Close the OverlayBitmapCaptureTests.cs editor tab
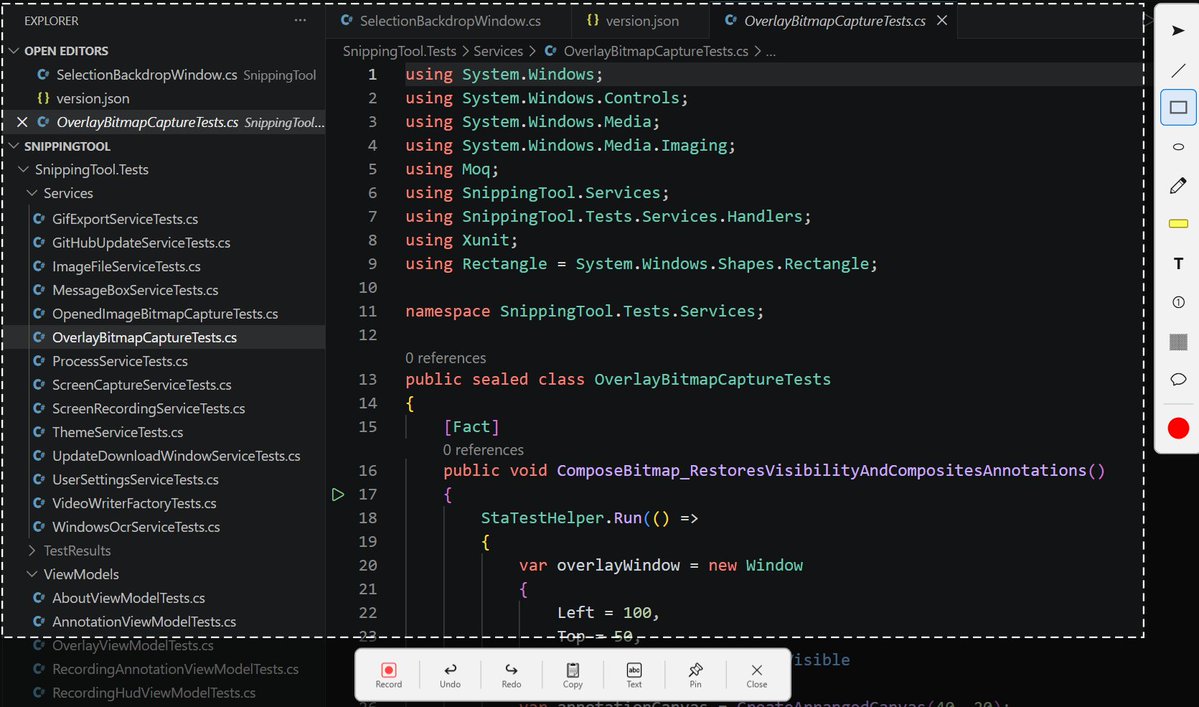The image size is (1199, 707). (x=942, y=21)
